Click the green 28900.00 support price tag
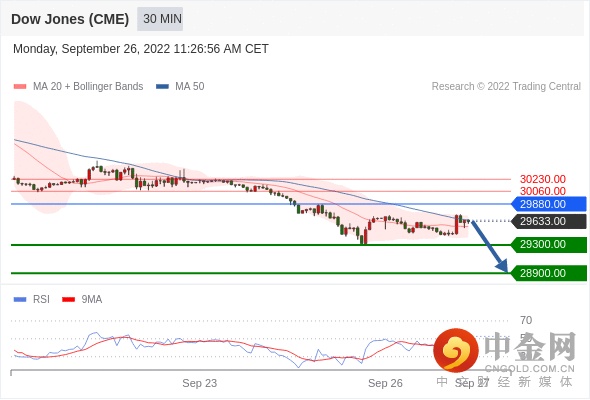The width and height of the screenshot is (590, 400). 549,273
